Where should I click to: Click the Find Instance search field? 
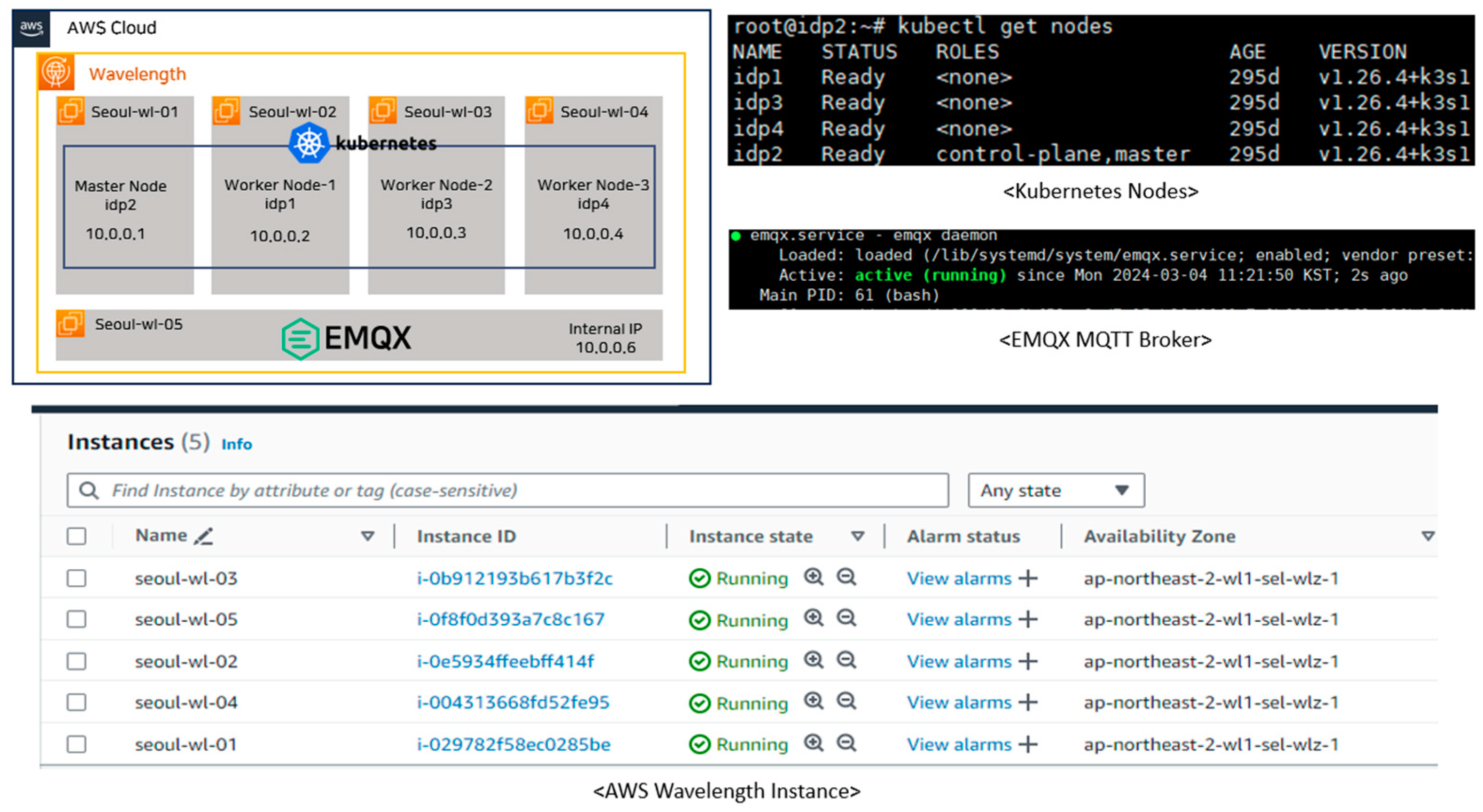click(x=506, y=490)
